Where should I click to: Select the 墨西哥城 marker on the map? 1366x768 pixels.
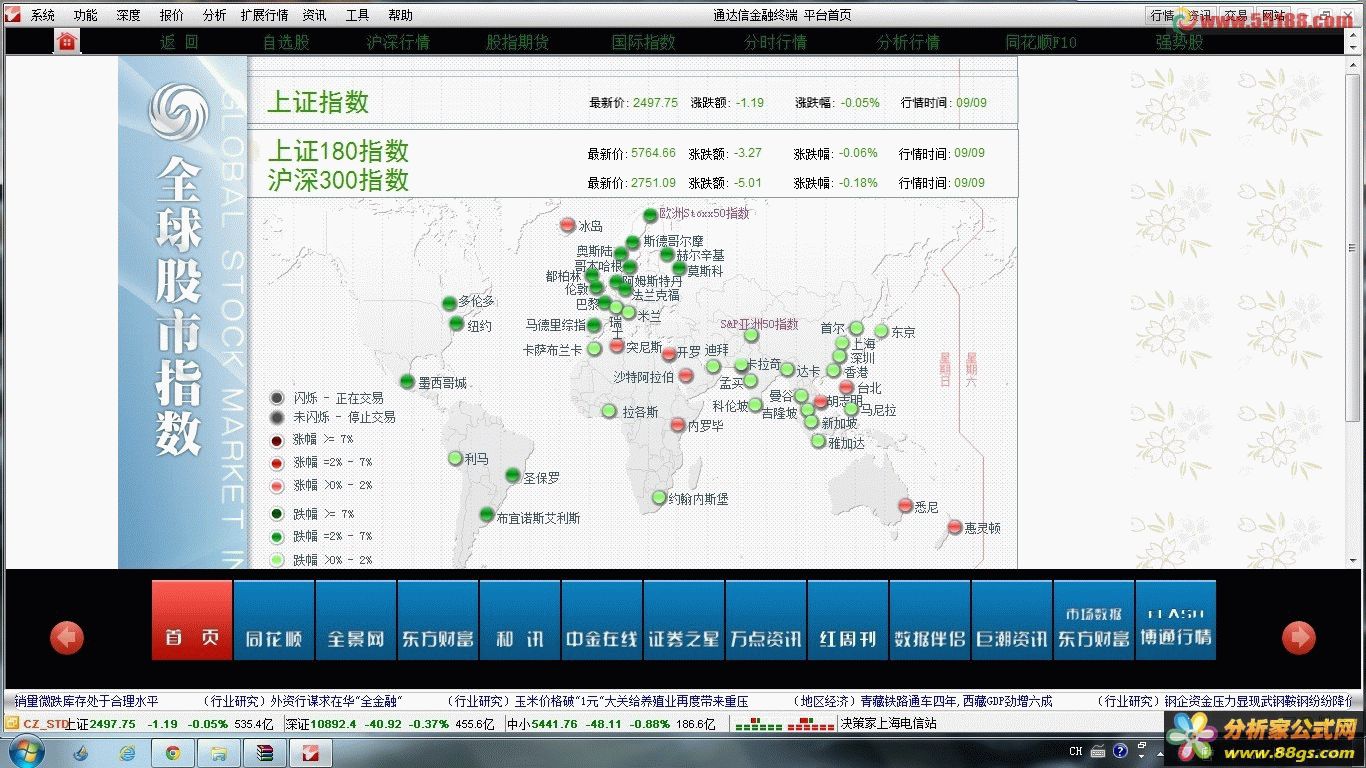[407, 381]
